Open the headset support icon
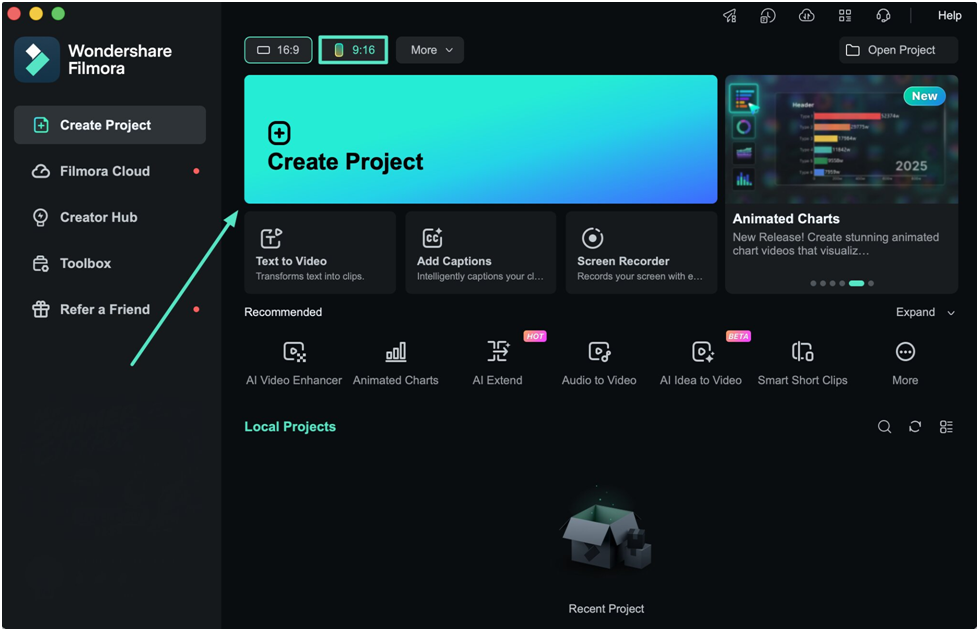979x631 pixels. point(883,16)
